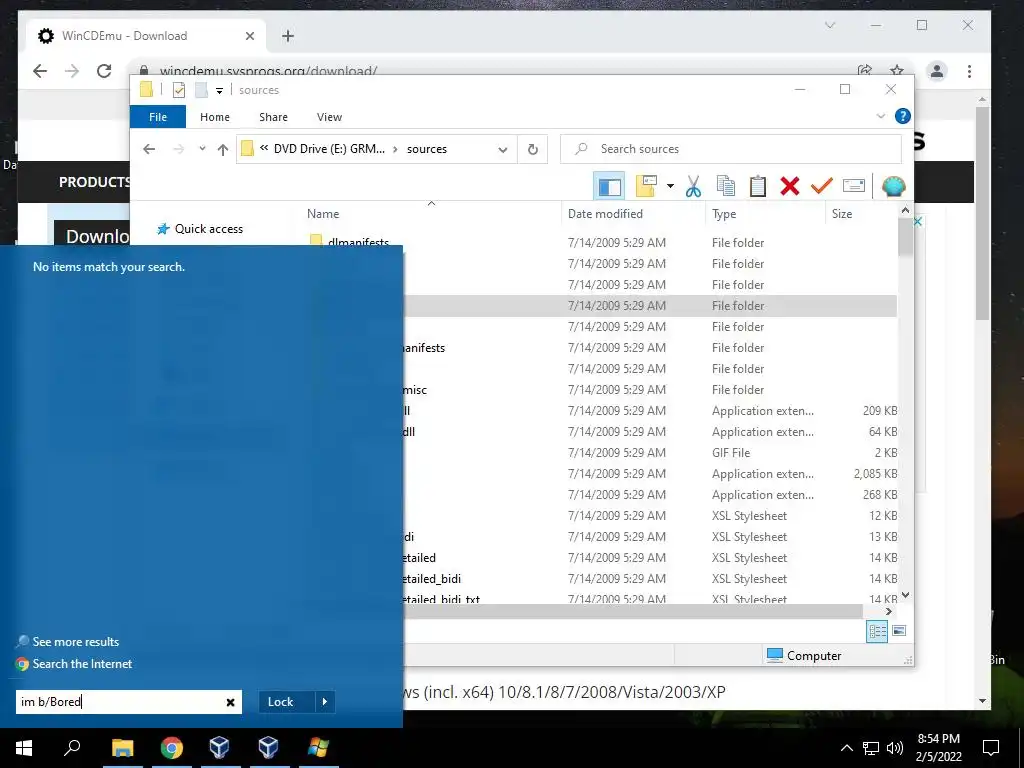1024x768 pixels.
Task: Select the dlmanifests folder
Action: 358,242
